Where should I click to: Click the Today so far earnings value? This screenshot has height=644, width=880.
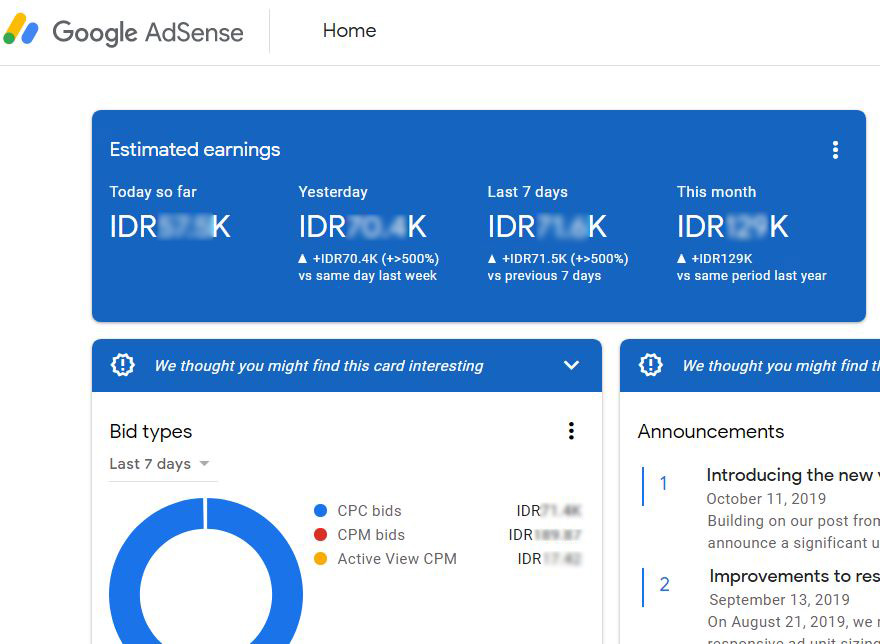[x=170, y=227]
